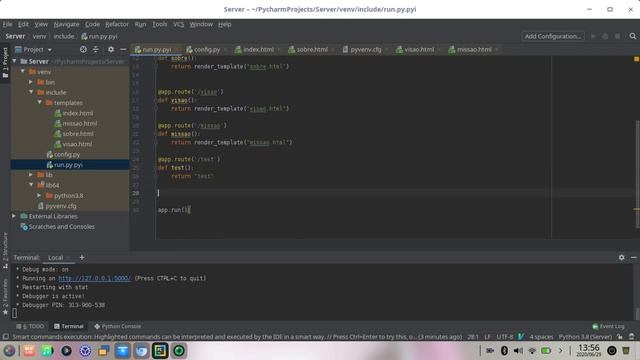The width and height of the screenshot is (640, 360).
Task: Collapse the include folder
Action: coord(31,92)
